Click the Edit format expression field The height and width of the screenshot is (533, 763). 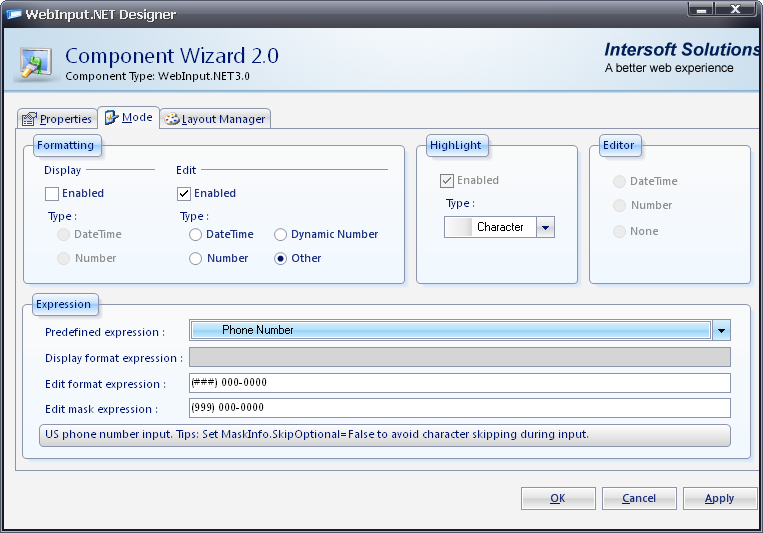(x=459, y=383)
